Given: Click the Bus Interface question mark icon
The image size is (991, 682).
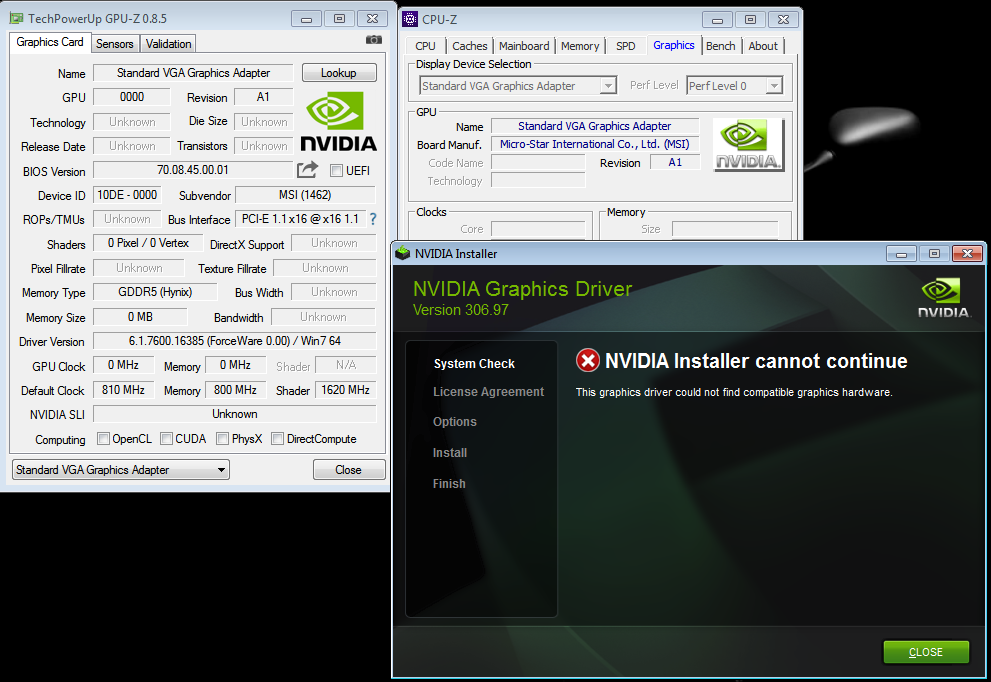Looking at the screenshot, I should (373, 219).
